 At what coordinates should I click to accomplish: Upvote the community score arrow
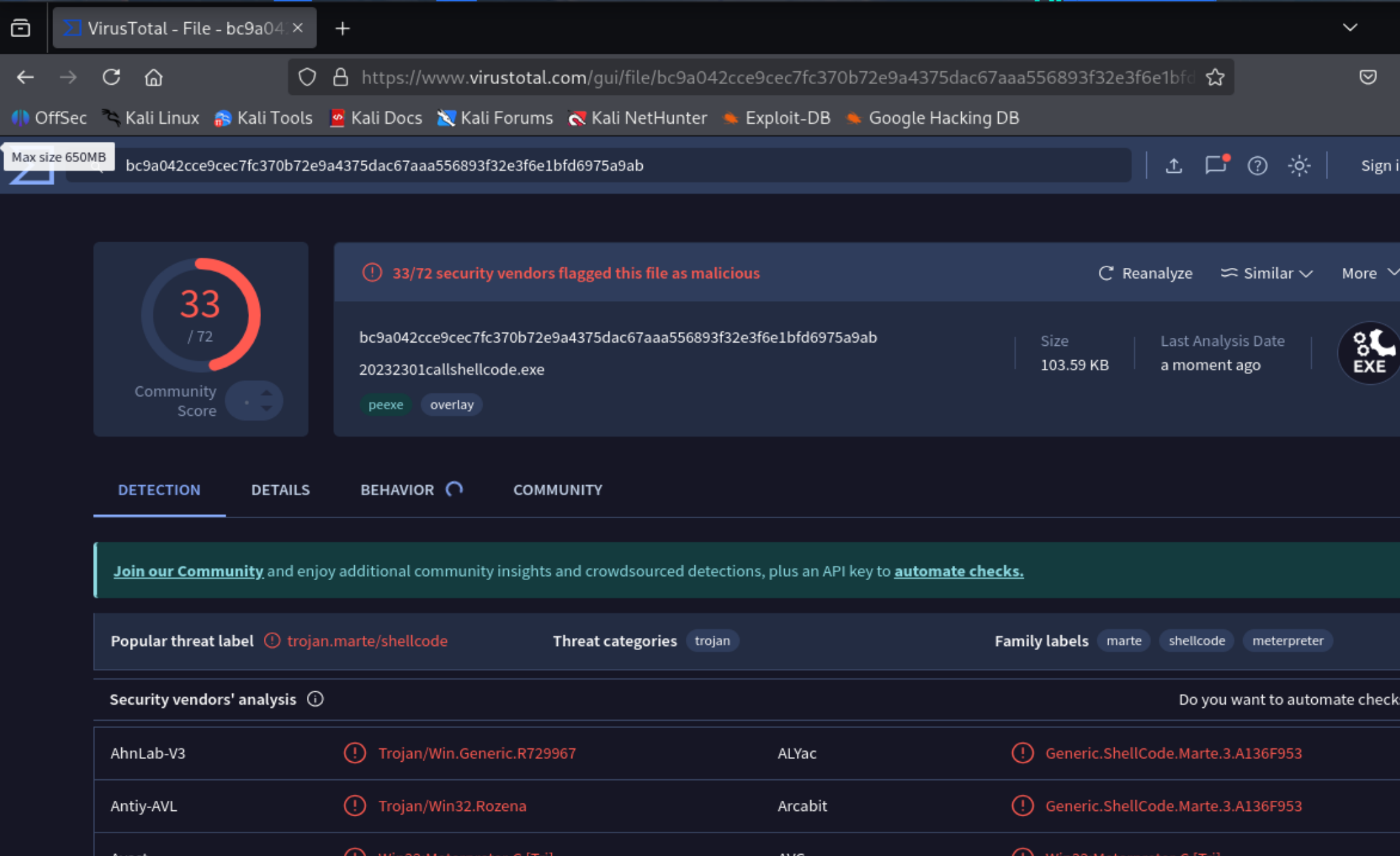pyautogui.click(x=267, y=393)
